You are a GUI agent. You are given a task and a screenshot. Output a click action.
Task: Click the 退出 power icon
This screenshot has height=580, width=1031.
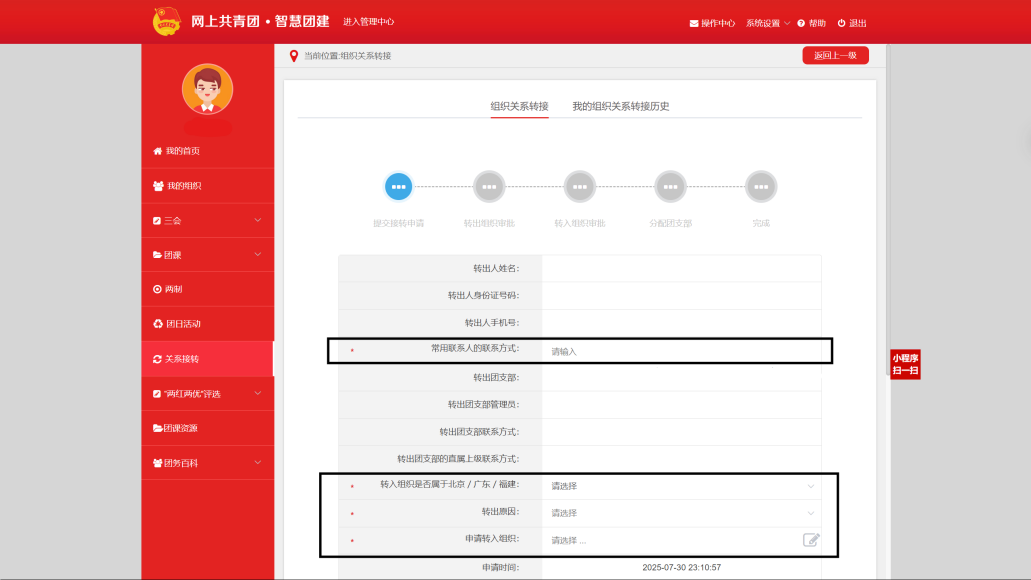click(x=842, y=23)
